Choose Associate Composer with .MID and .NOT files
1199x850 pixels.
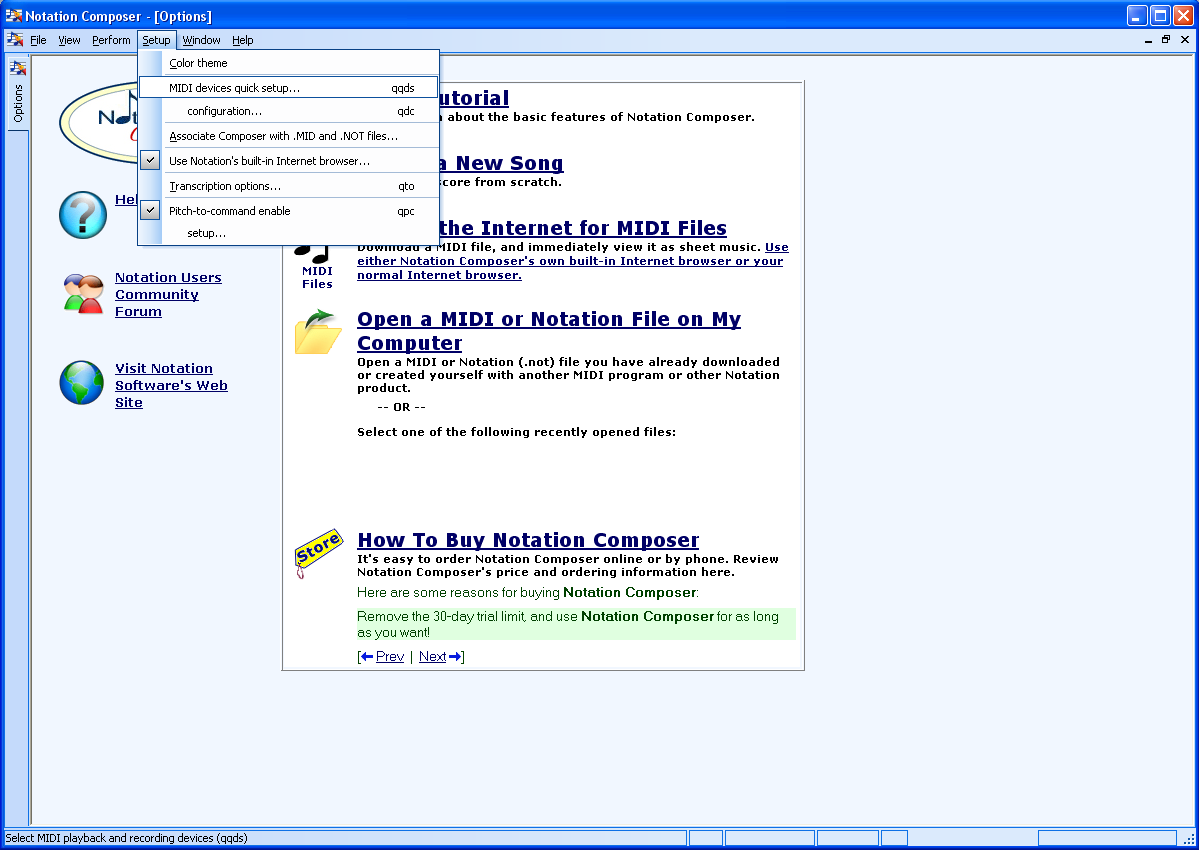point(289,136)
